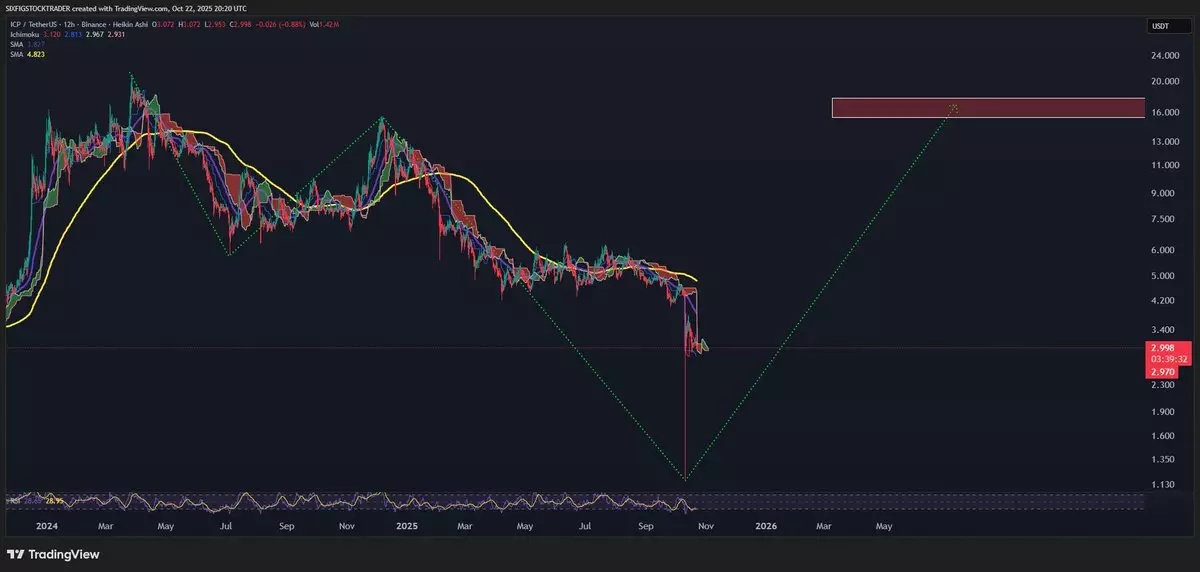The image size is (1200, 572).
Task: Click the countdown timer 03:39:32
Action: (x=1161, y=359)
